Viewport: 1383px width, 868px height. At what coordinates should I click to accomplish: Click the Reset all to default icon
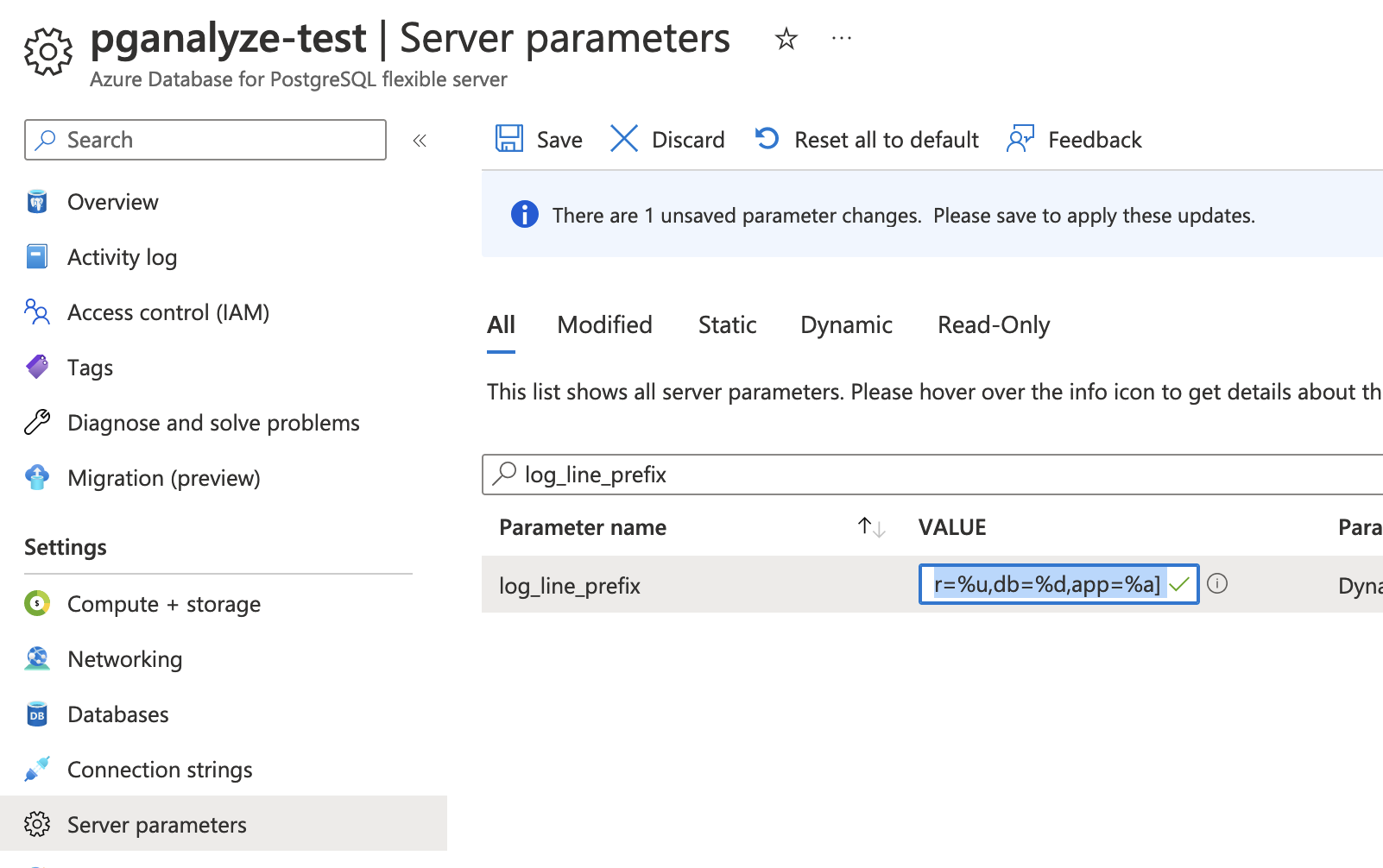coord(767,138)
